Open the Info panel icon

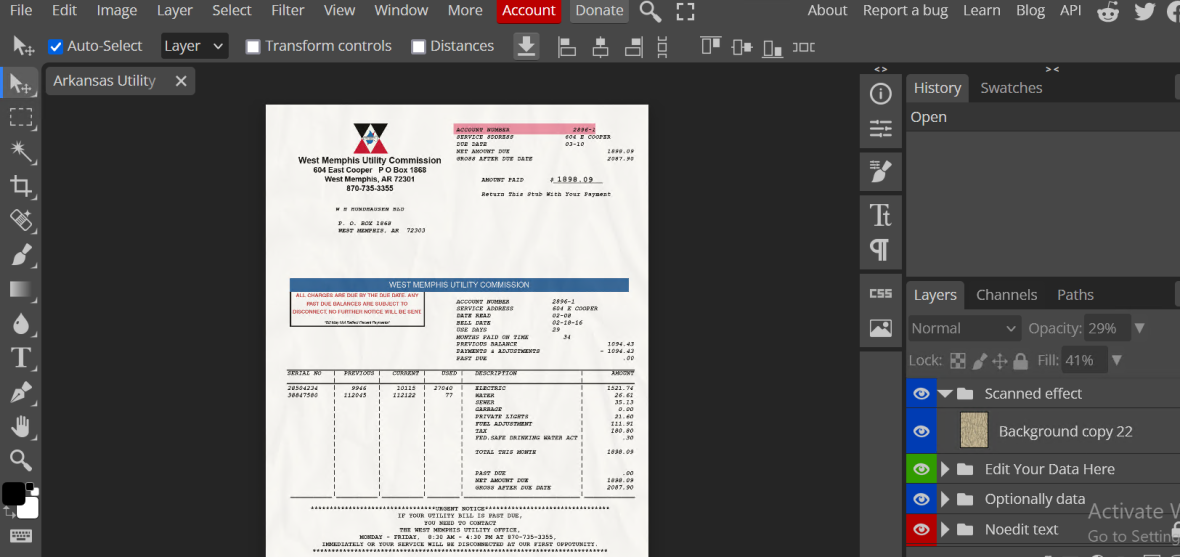880,94
